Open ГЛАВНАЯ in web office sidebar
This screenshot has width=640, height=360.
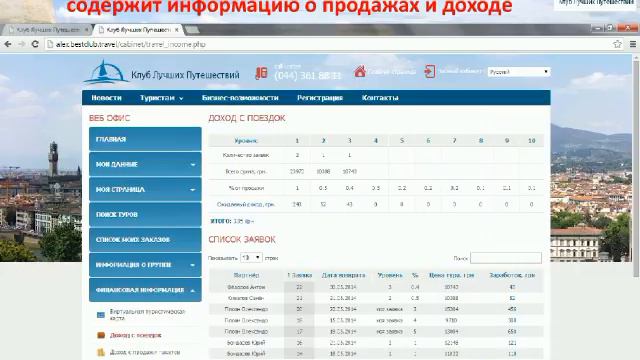[145, 139]
